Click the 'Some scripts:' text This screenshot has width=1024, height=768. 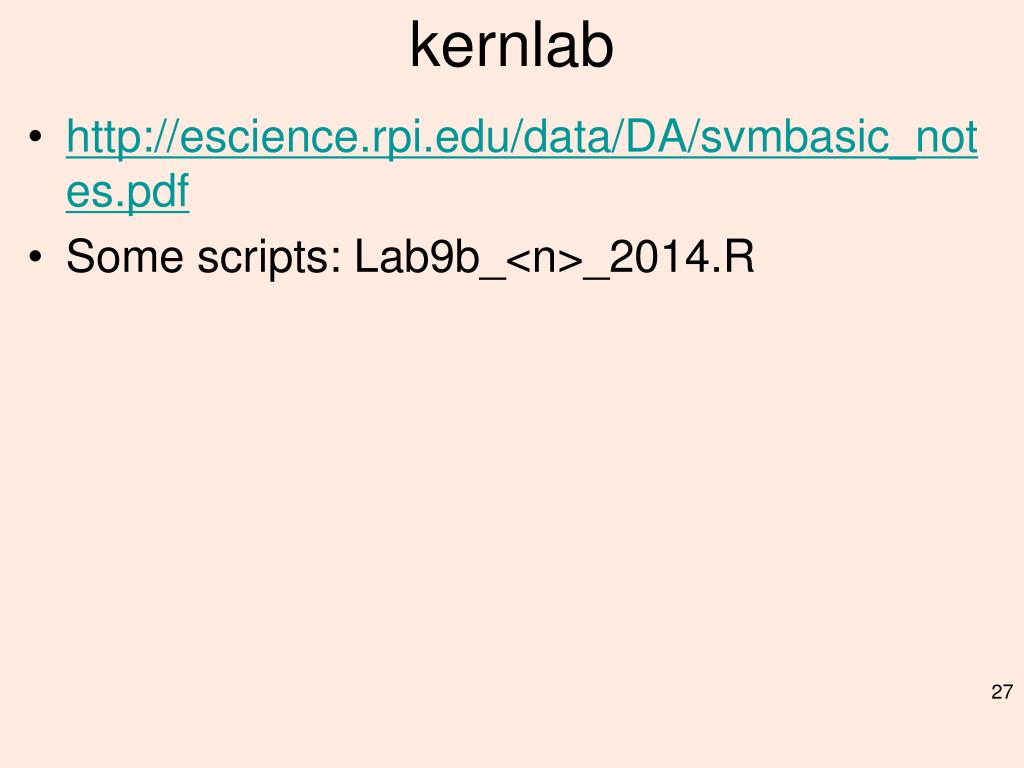(x=204, y=257)
